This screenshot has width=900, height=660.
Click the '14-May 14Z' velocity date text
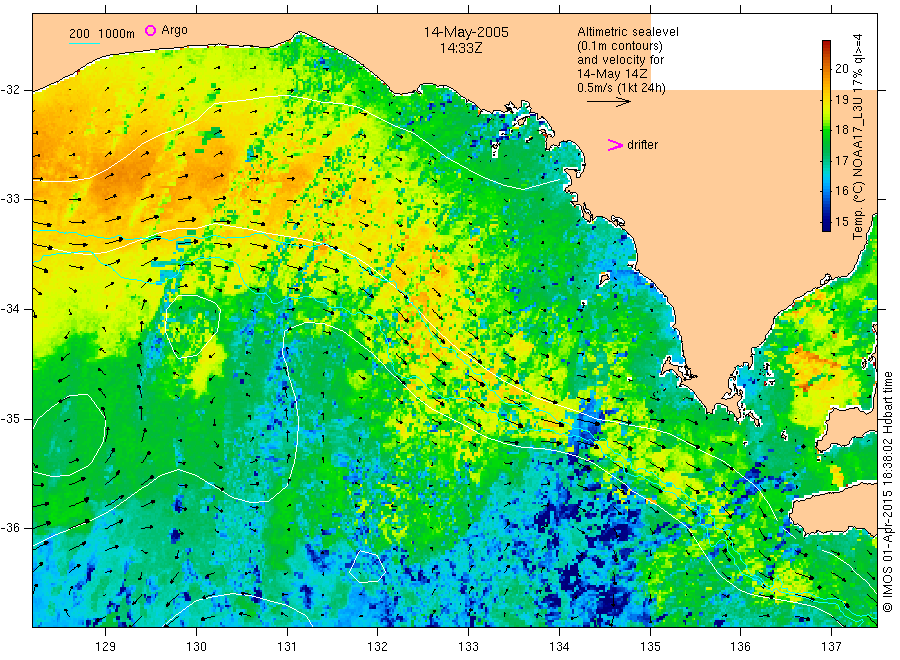(612, 74)
